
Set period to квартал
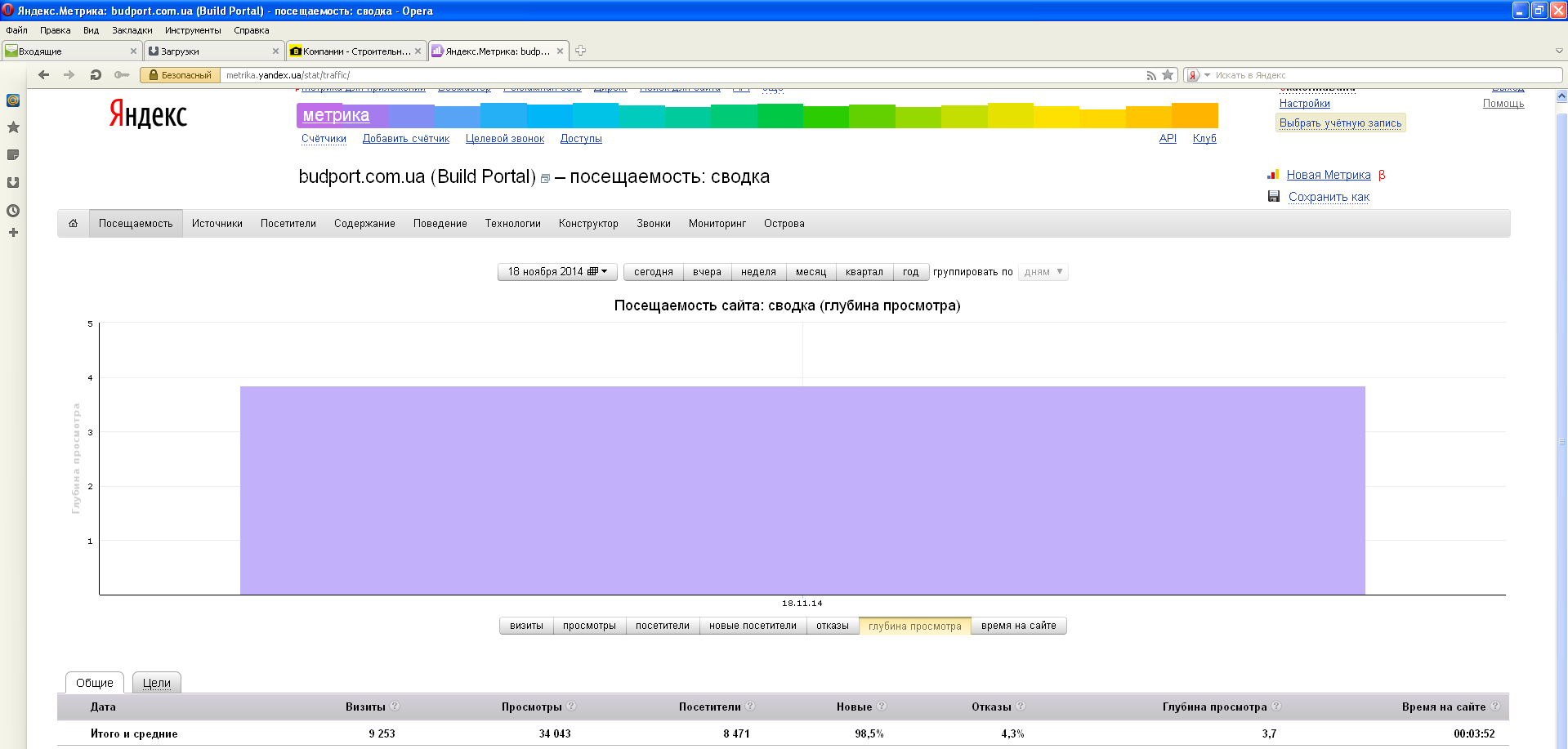pyautogui.click(x=864, y=272)
